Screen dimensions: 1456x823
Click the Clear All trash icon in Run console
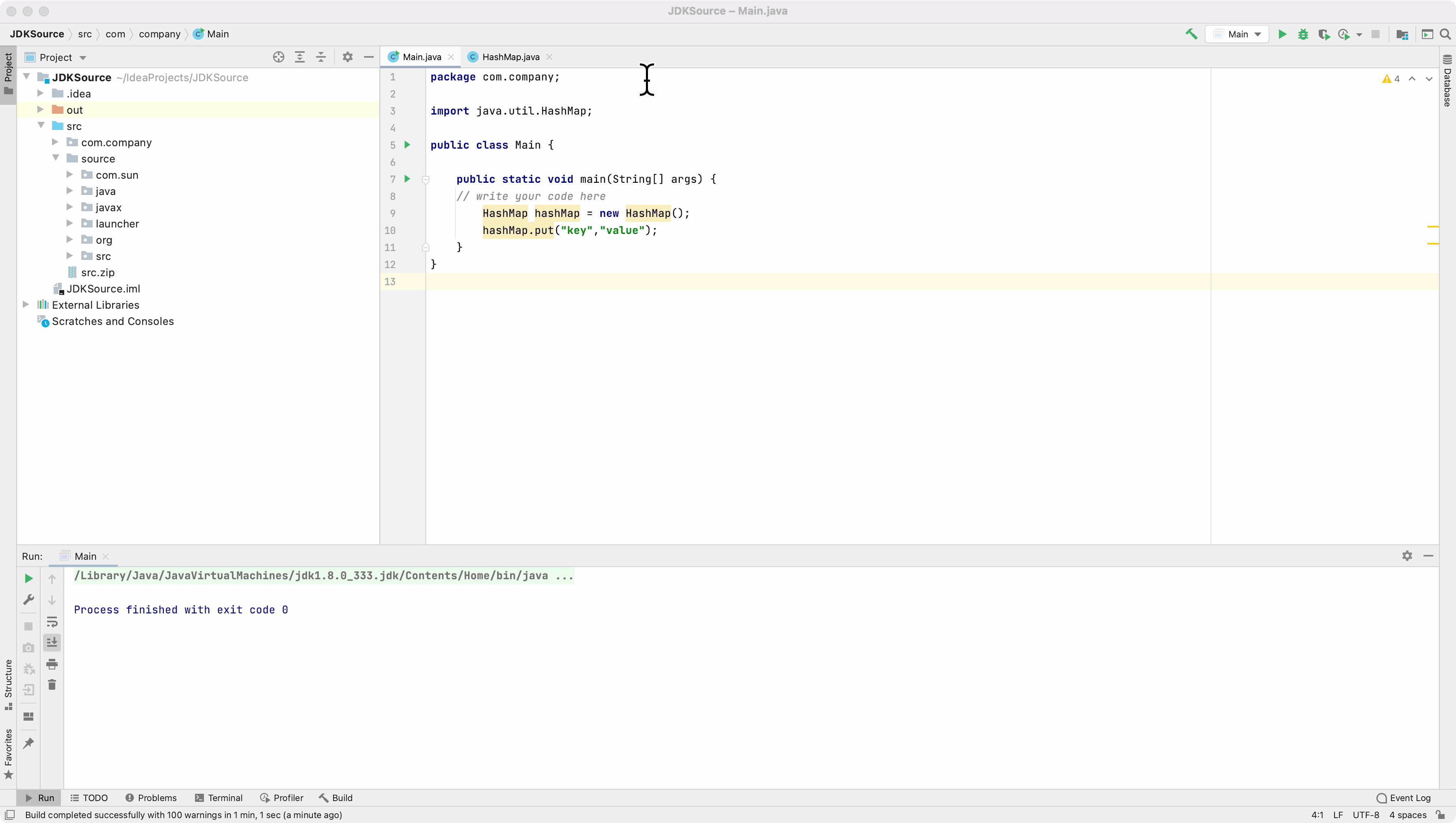52,685
